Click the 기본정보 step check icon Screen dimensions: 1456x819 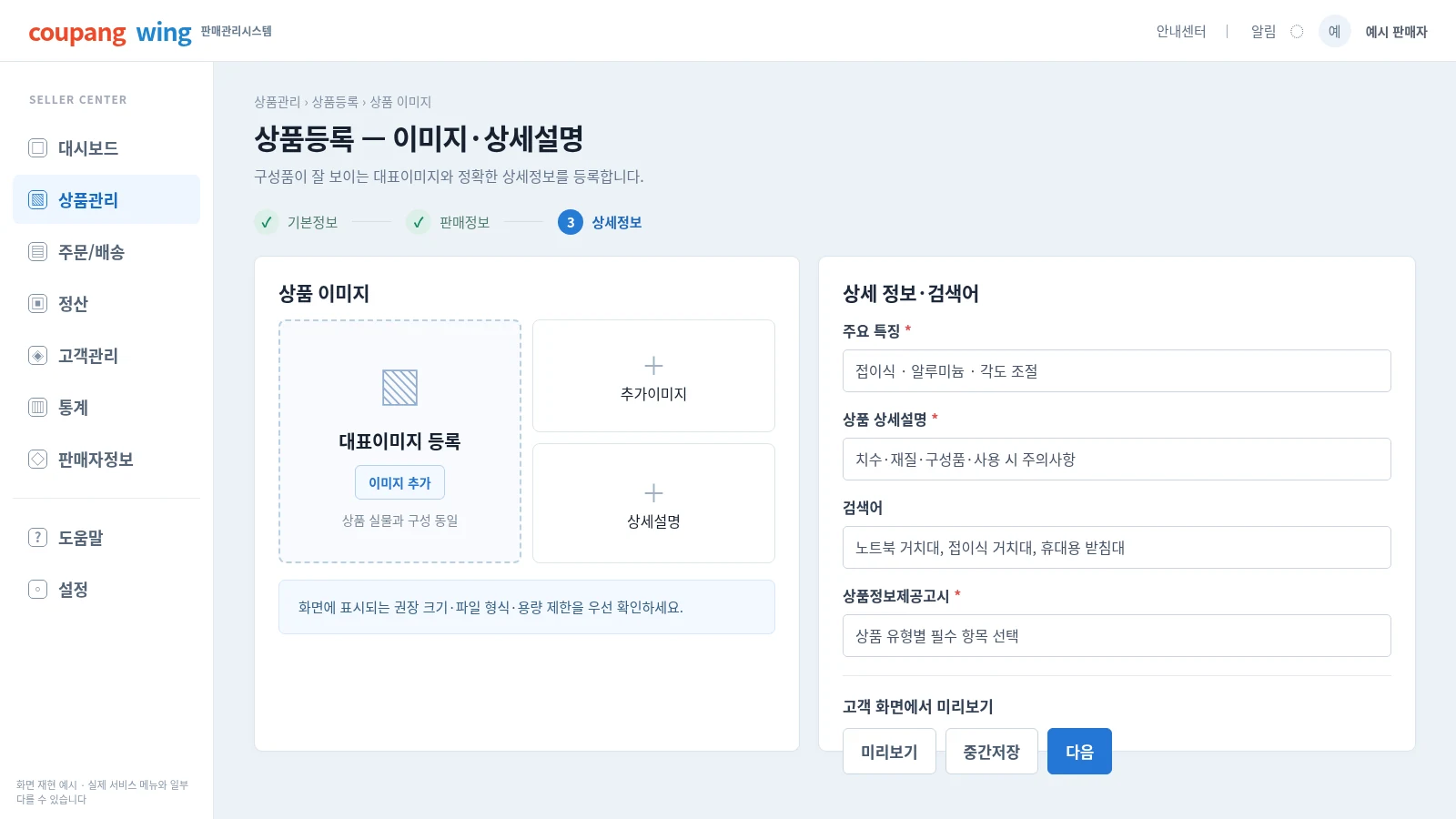click(x=267, y=222)
